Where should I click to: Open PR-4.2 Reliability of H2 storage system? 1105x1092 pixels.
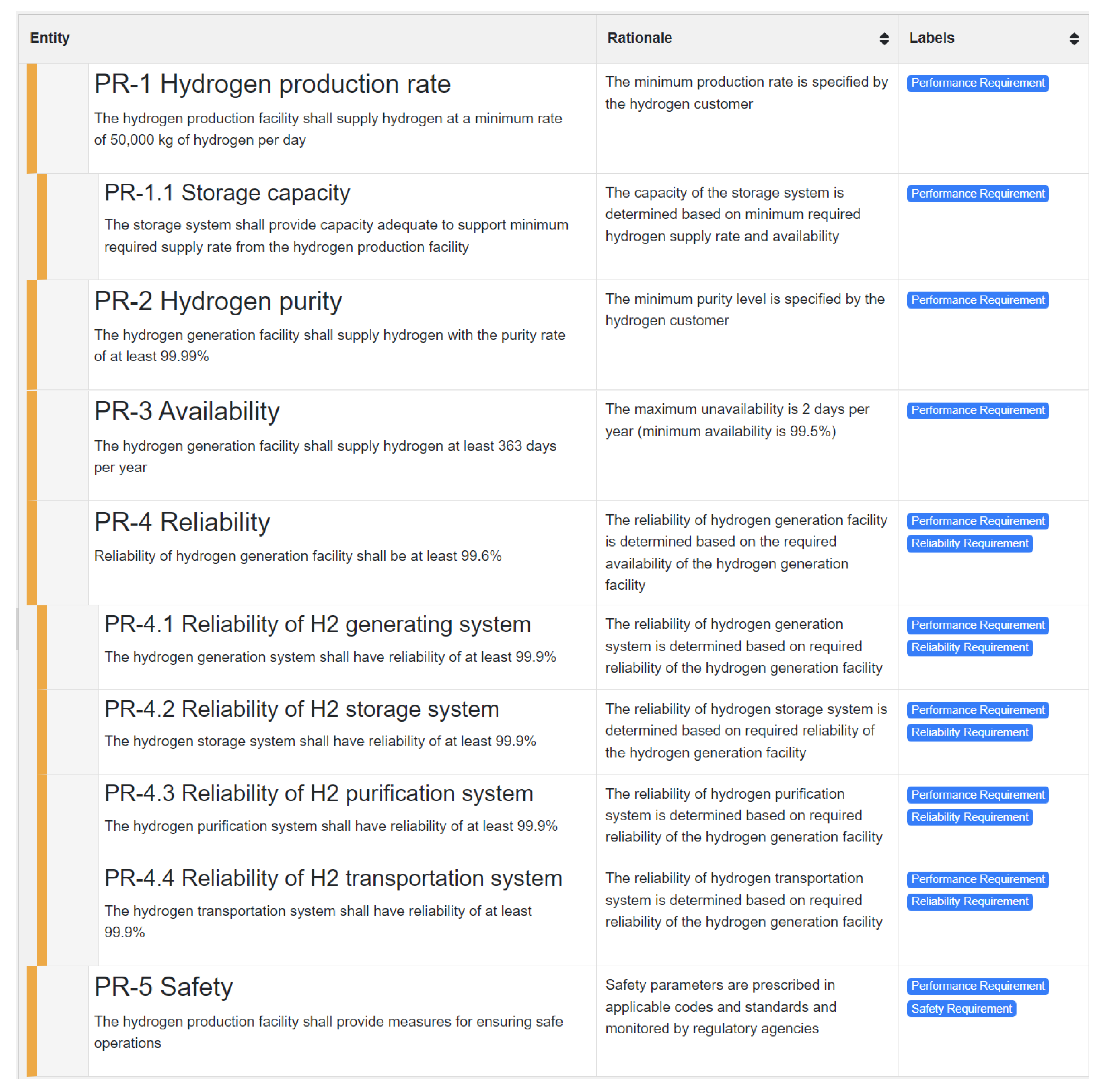tap(301, 709)
